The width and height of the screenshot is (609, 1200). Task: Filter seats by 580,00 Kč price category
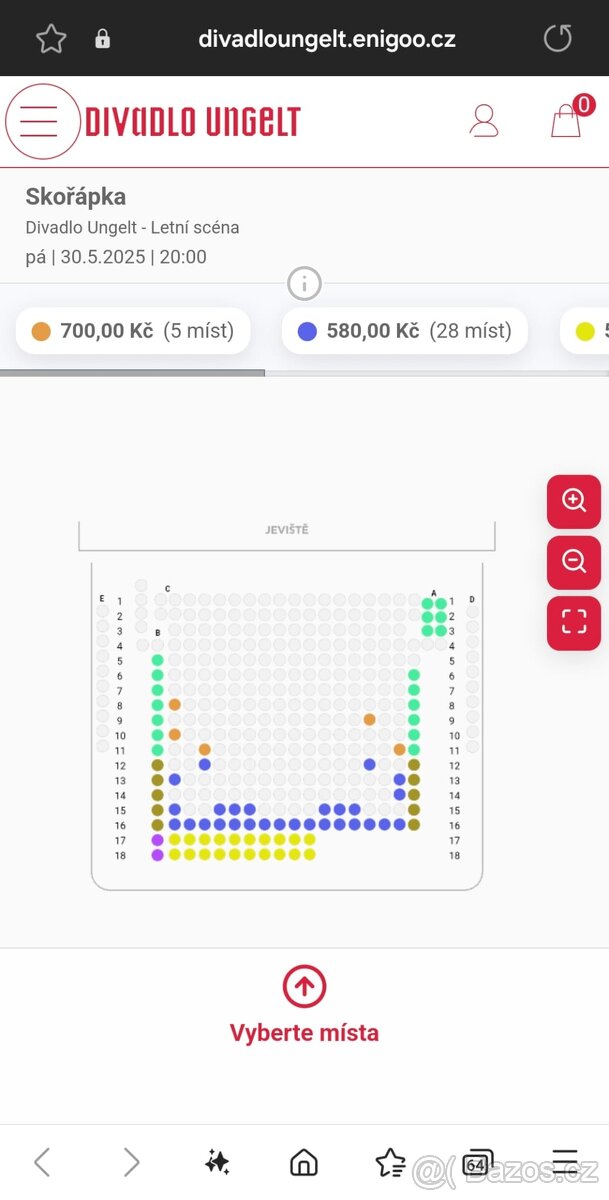click(x=405, y=331)
